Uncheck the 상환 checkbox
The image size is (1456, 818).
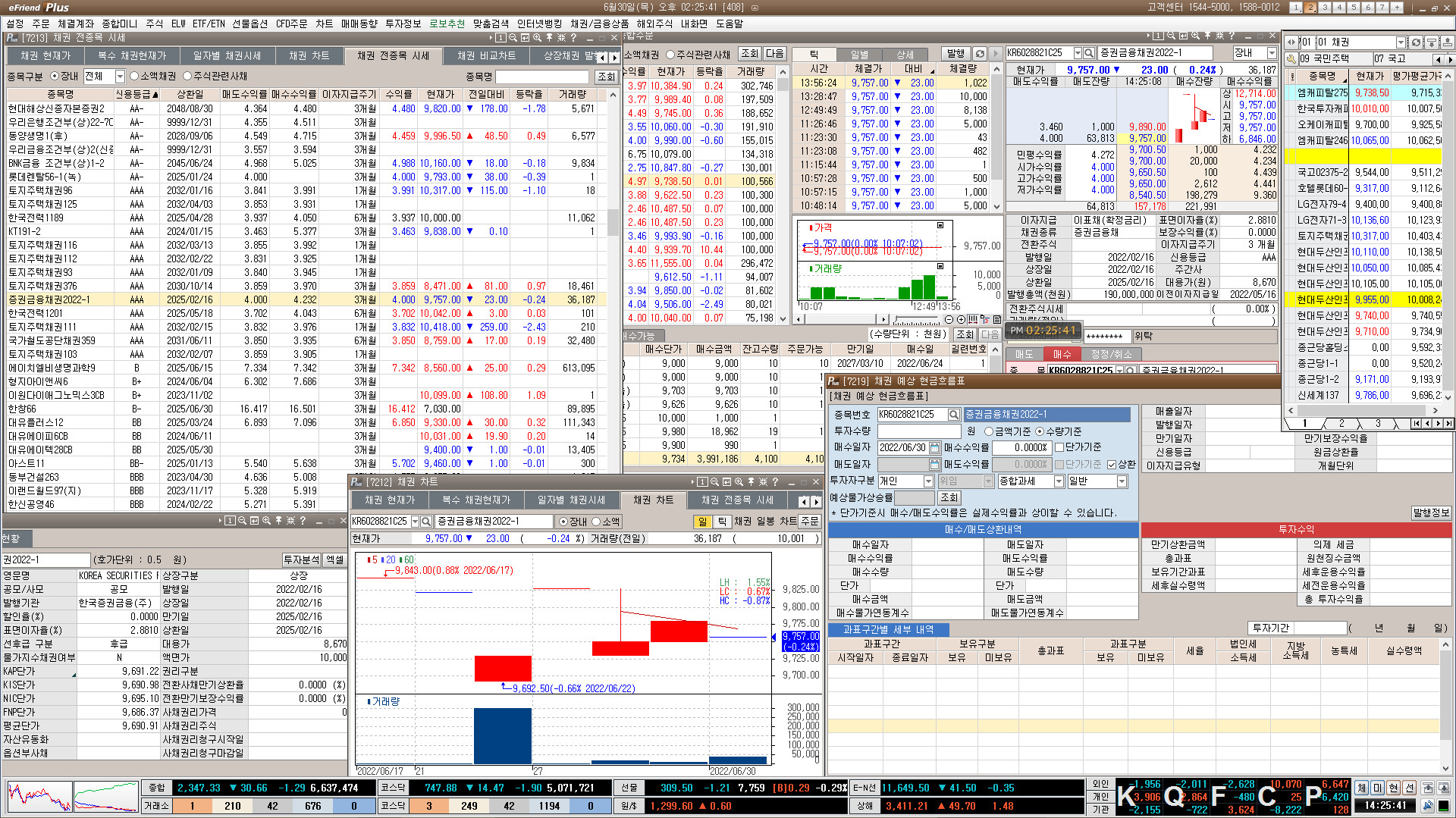tap(1112, 464)
